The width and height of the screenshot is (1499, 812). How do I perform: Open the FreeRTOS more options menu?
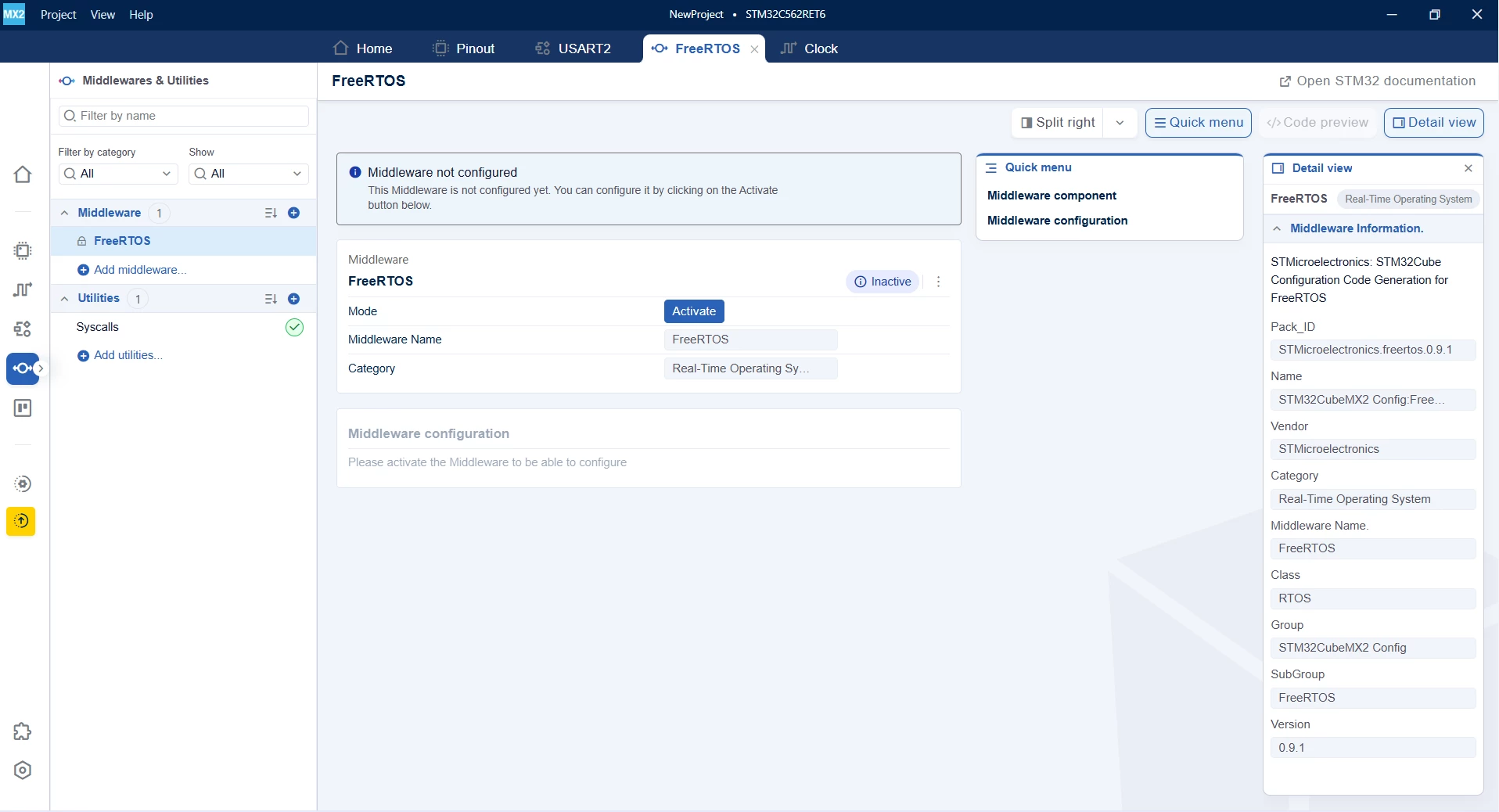(x=938, y=282)
